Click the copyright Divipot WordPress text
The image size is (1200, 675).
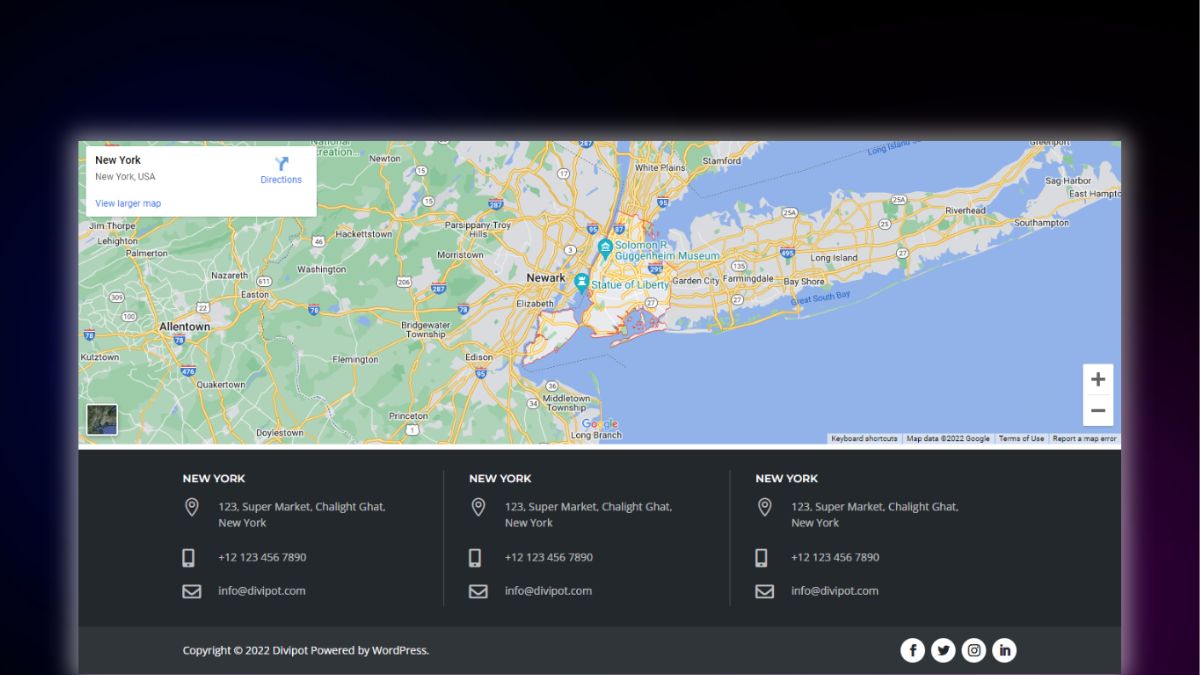[306, 651]
